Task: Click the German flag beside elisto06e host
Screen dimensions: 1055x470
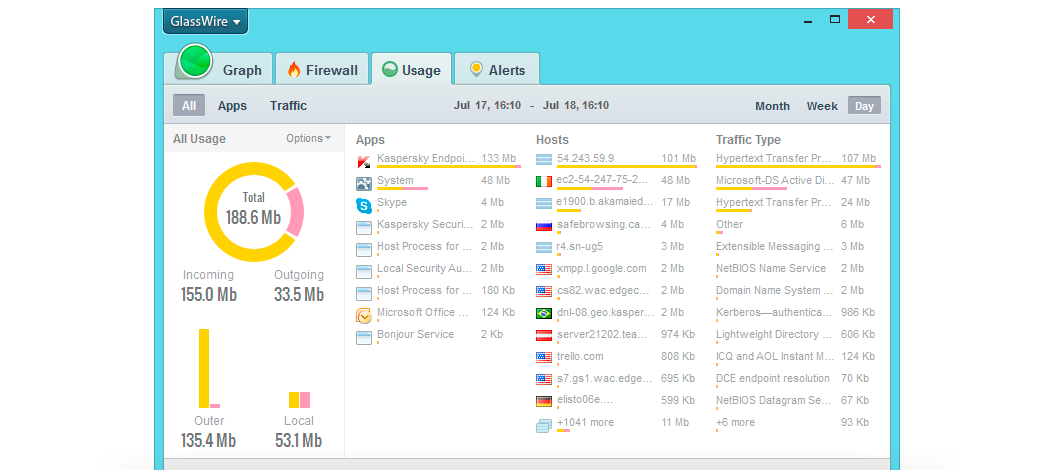Action: tap(544, 401)
